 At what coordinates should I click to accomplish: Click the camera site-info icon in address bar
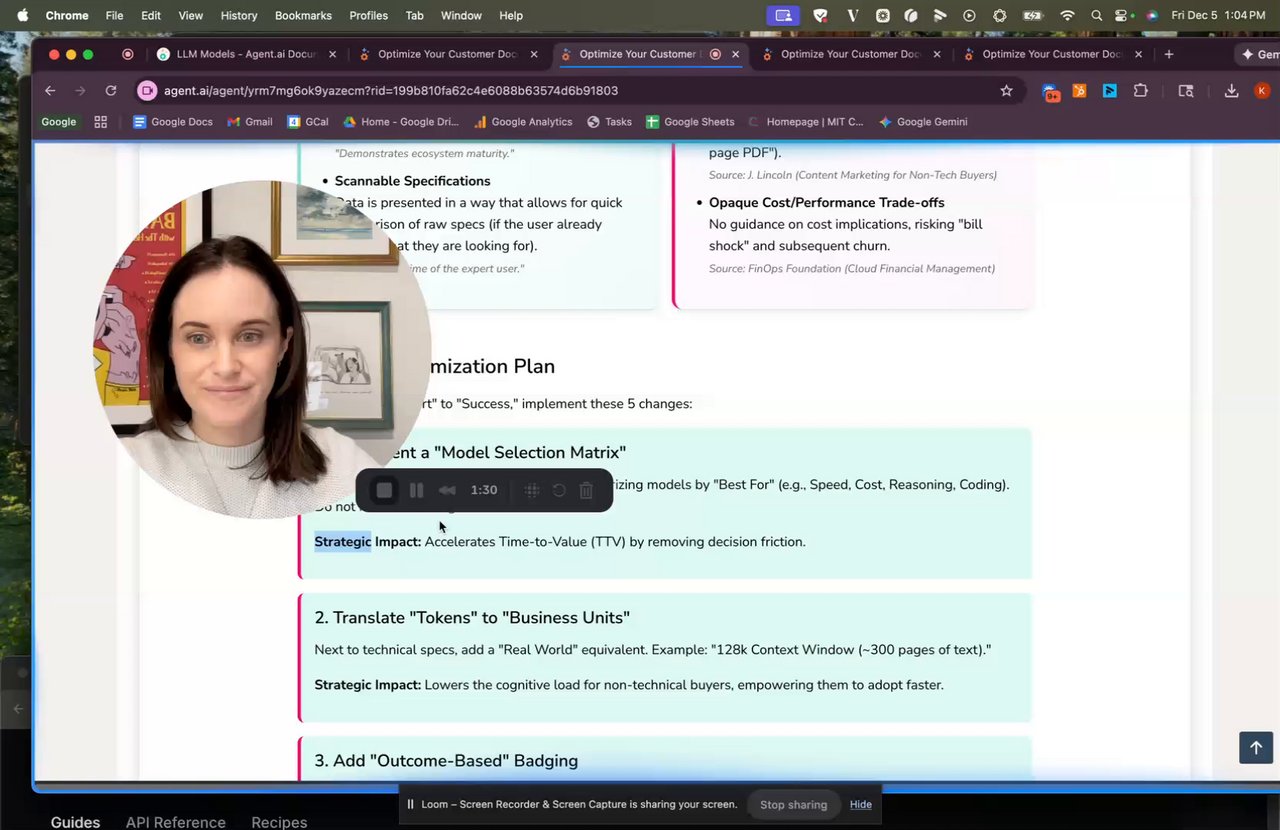(147, 90)
